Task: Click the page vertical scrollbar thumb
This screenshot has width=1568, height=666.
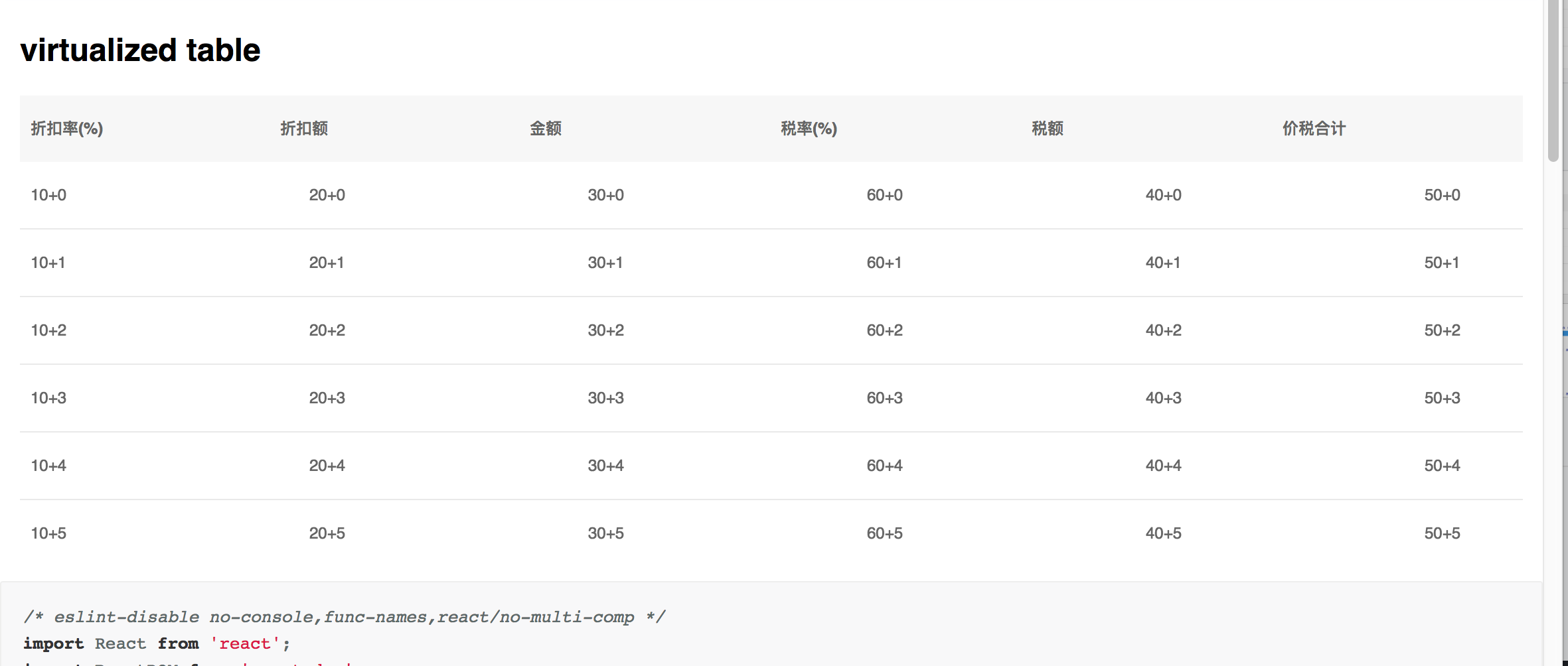Action: pos(1553,80)
